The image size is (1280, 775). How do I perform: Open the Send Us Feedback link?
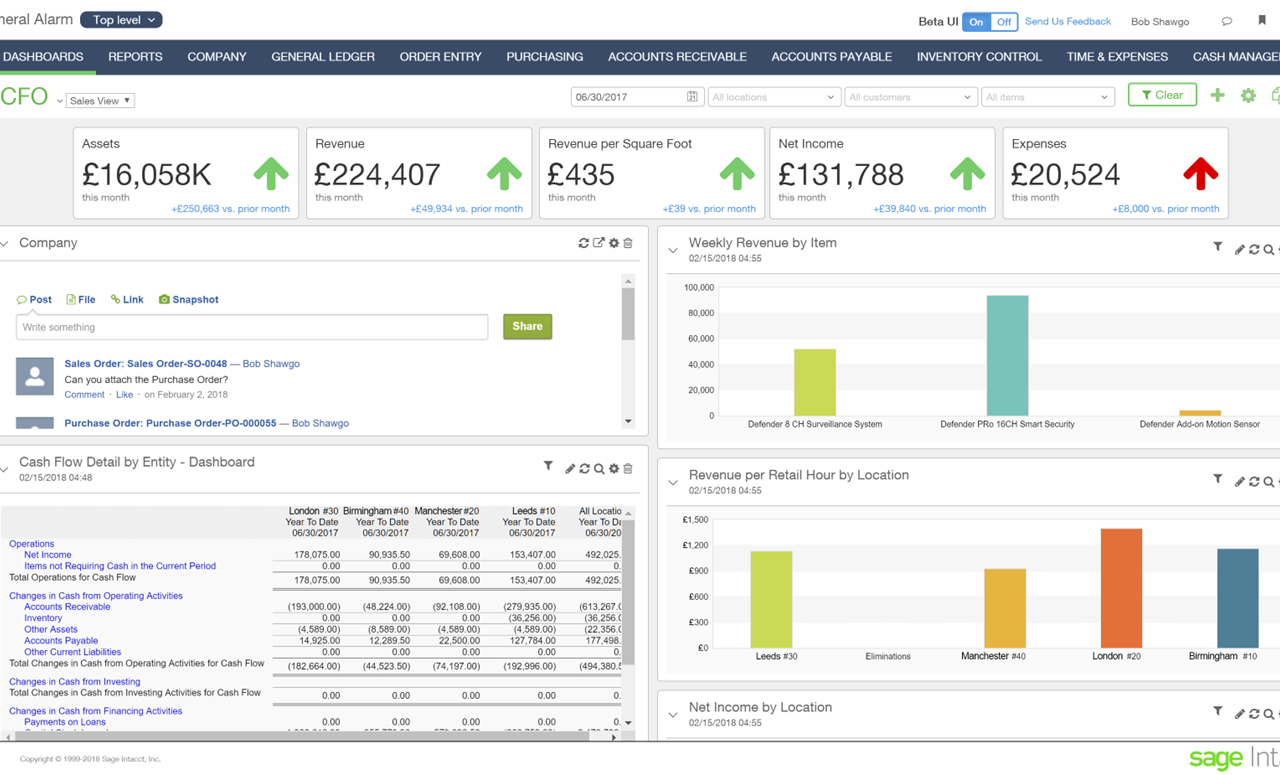coord(1068,21)
